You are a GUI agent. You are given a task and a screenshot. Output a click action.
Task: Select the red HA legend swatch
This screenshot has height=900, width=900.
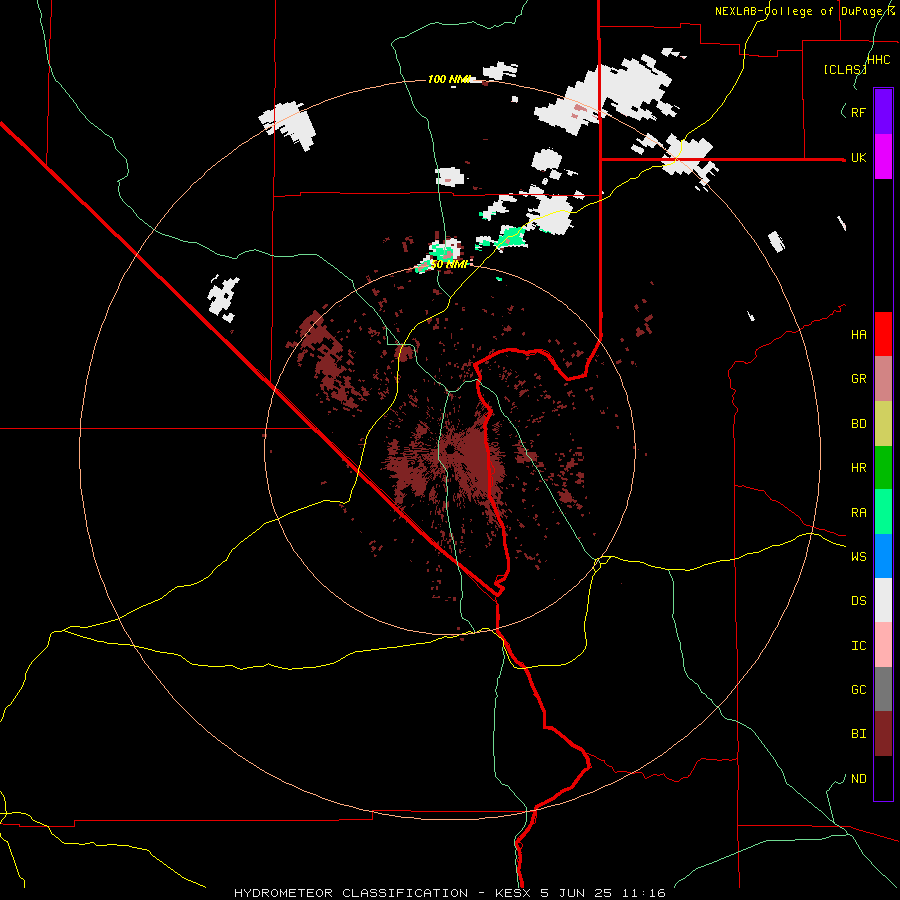[x=883, y=334]
